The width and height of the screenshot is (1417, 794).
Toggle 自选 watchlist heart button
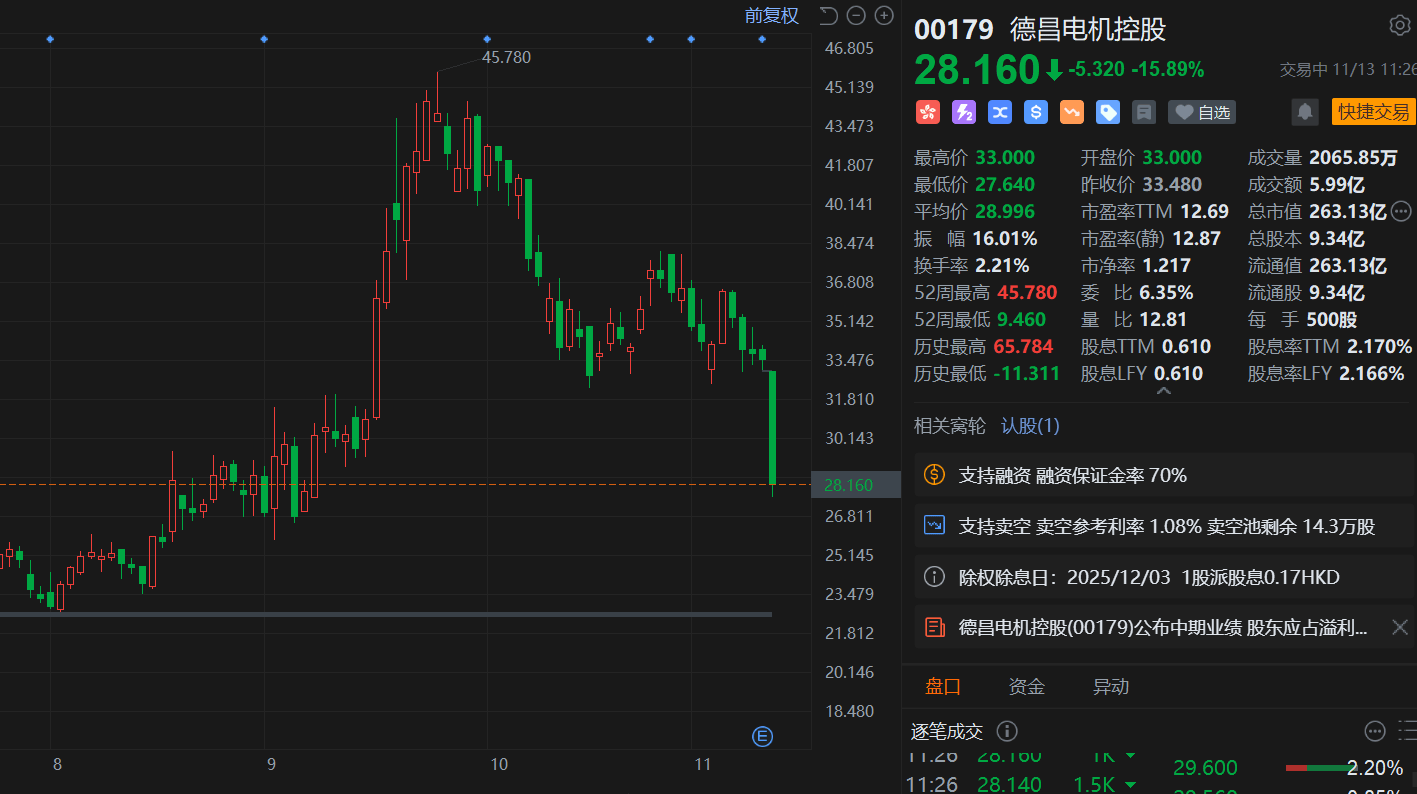pos(1202,112)
